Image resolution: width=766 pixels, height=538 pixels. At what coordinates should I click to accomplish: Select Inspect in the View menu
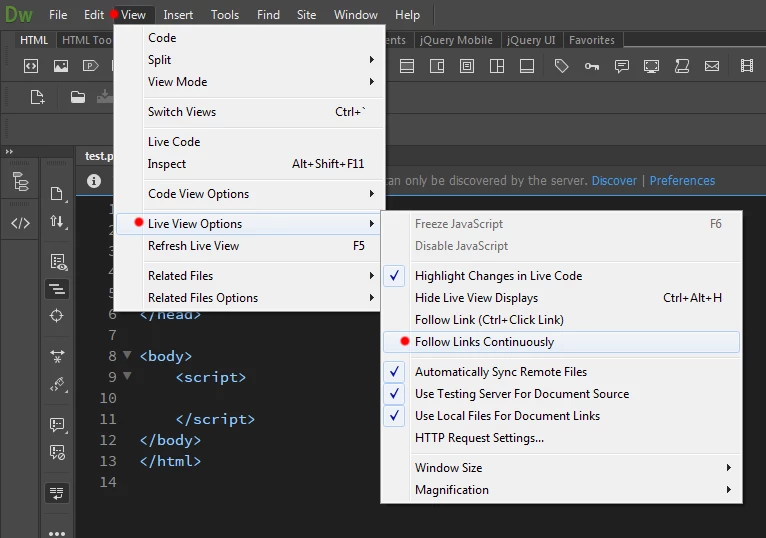250,164
